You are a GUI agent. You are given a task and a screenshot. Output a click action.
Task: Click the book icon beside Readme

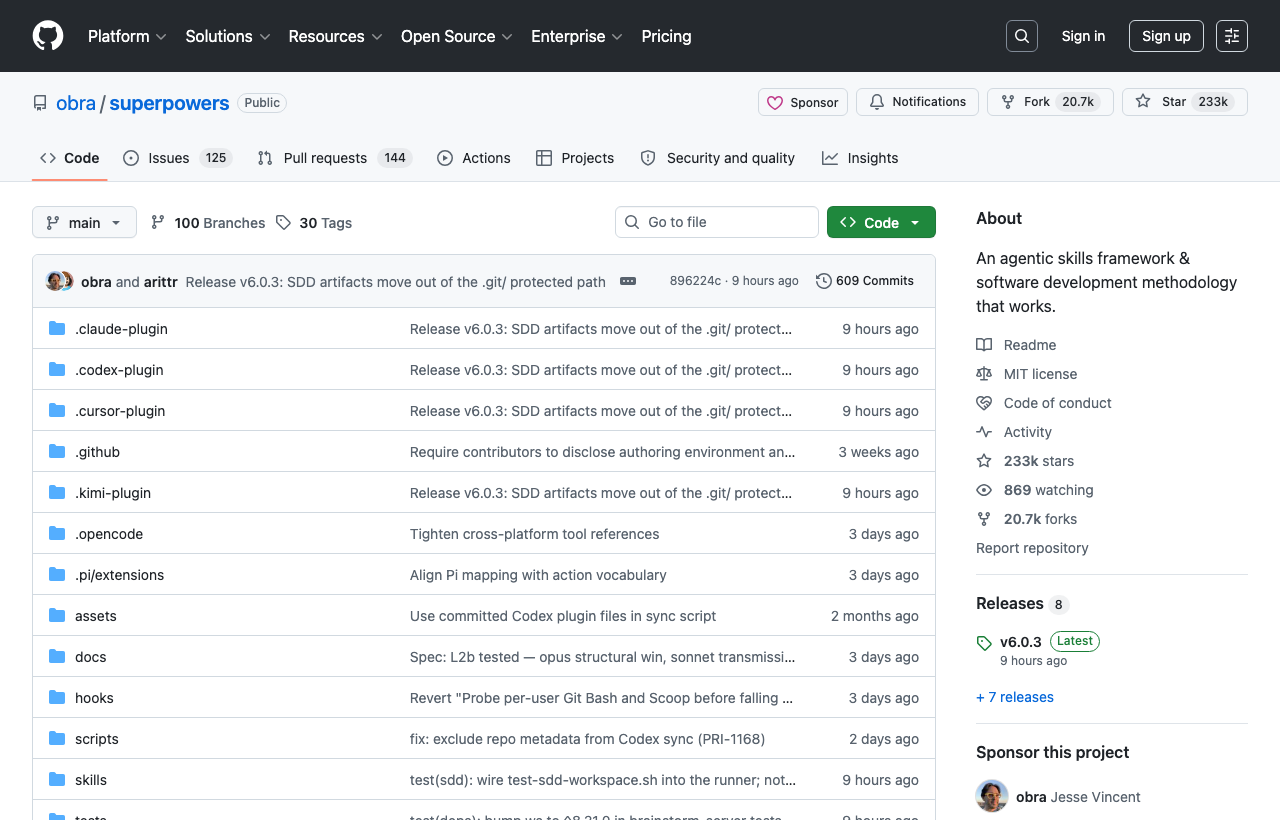click(984, 345)
